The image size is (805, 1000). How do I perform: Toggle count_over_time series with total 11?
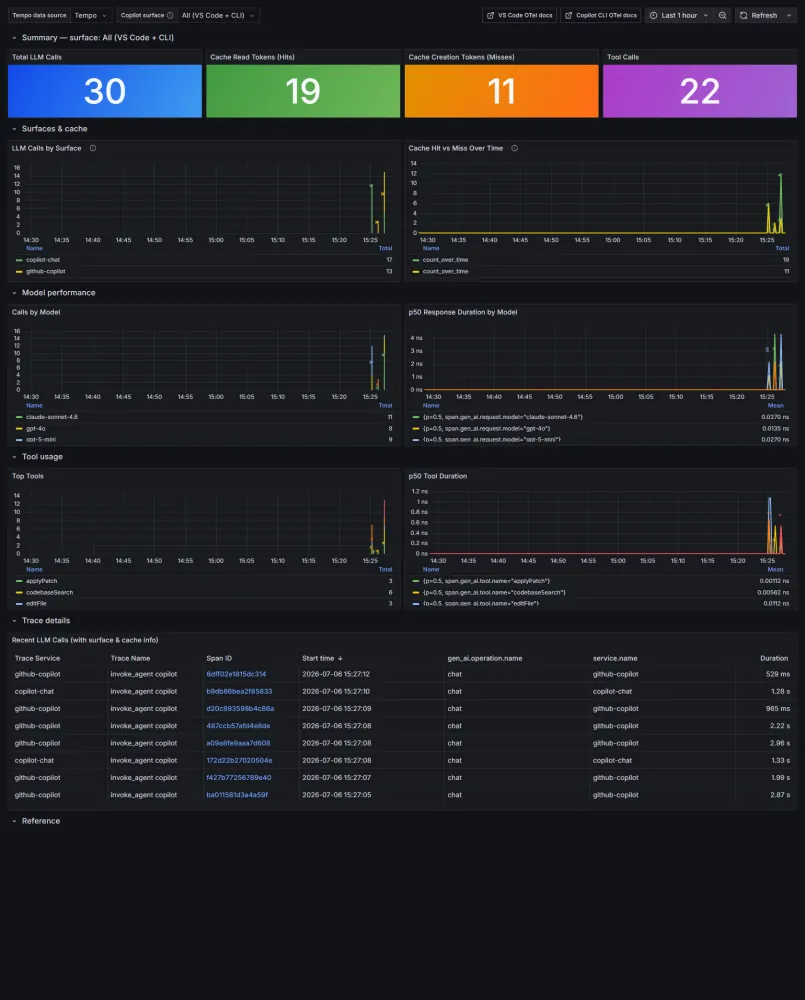point(445,271)
